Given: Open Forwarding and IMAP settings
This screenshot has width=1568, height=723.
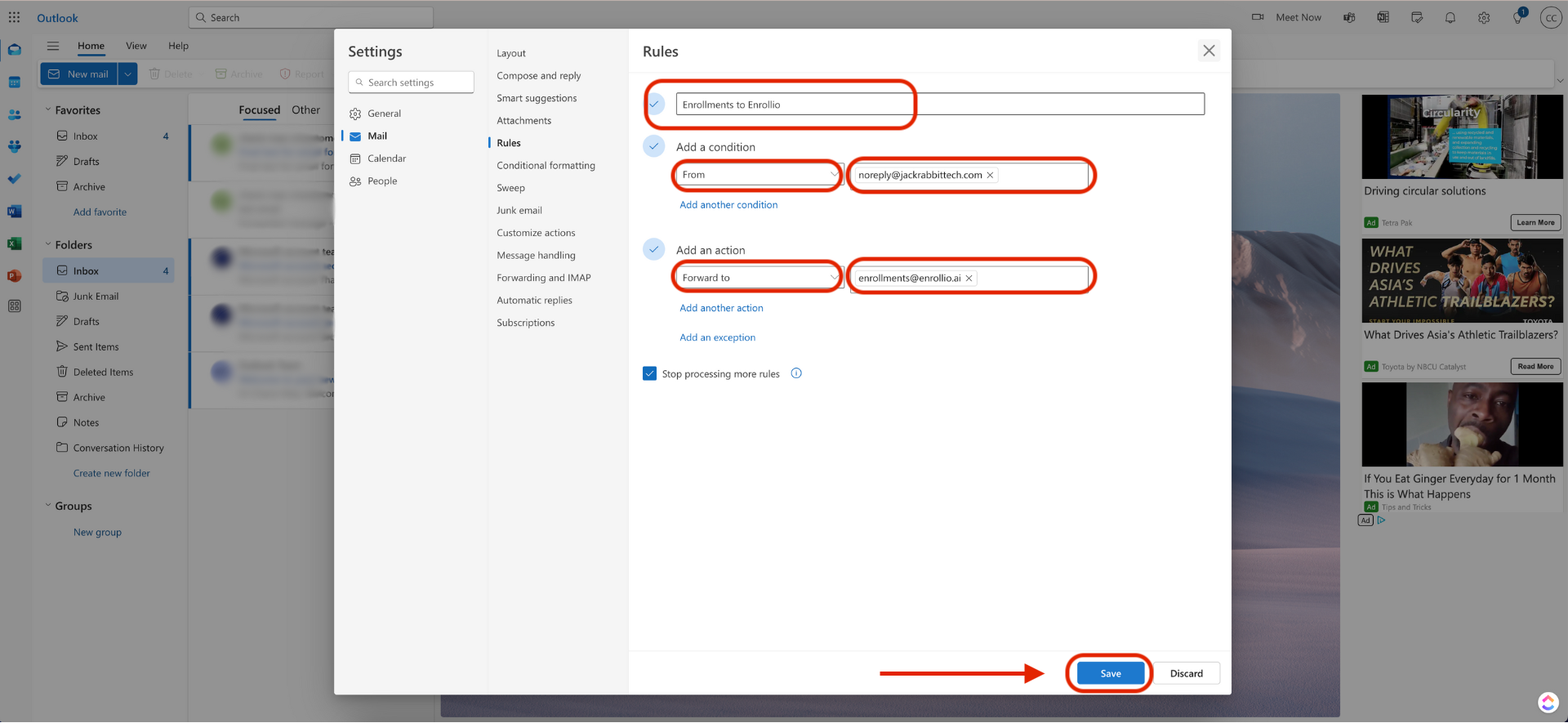Looking at the screenshot, I should click(543, 278).
